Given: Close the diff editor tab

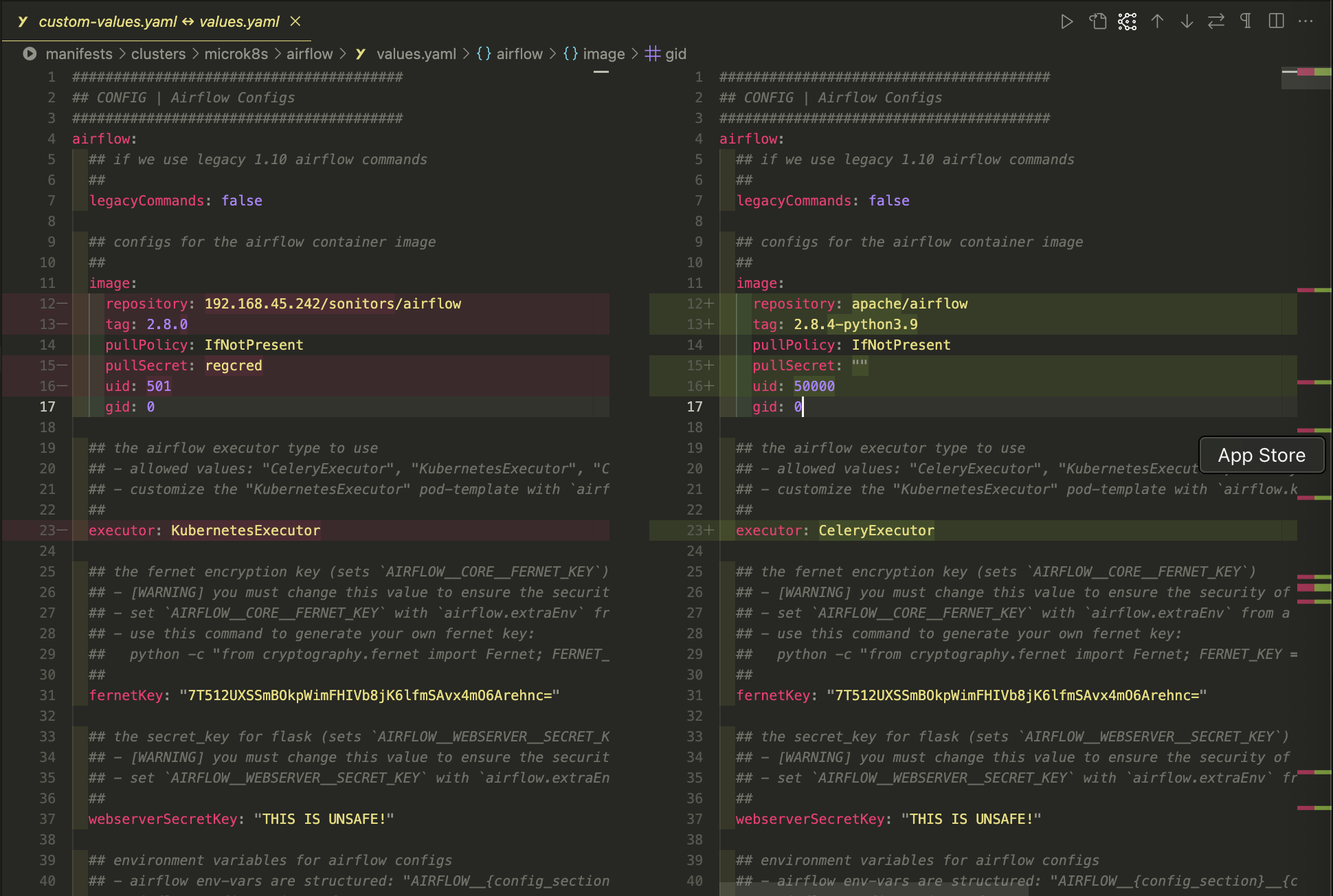Looking at the screenshot, I should pyautogui.click(x=295, y=22).
